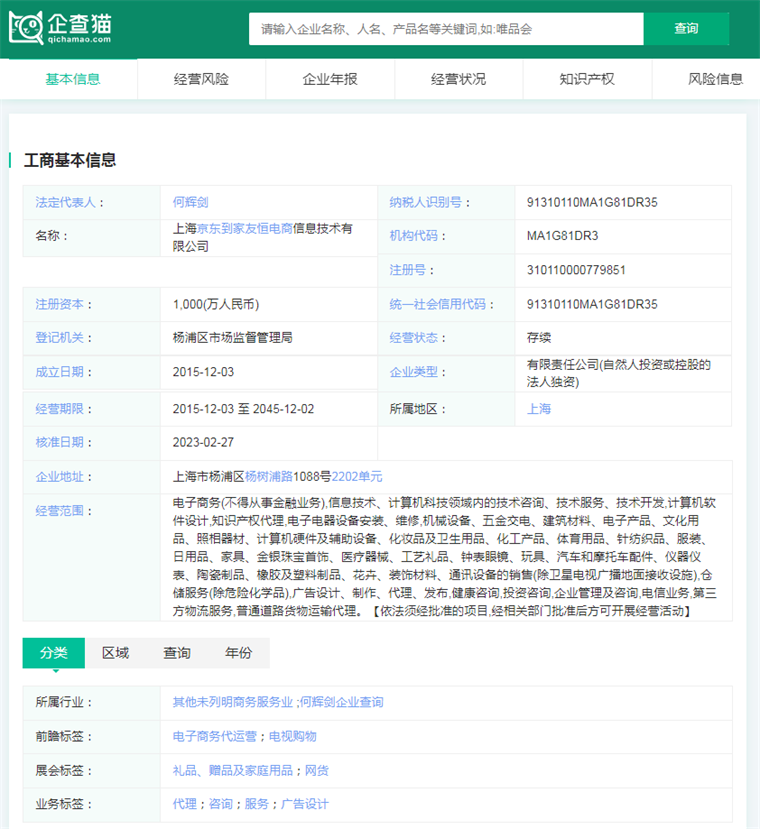The height and width of the screenshot is (829, 760).
Task: Click the 杨浦区市场监督管理局 value
Action: pos(233,338)
